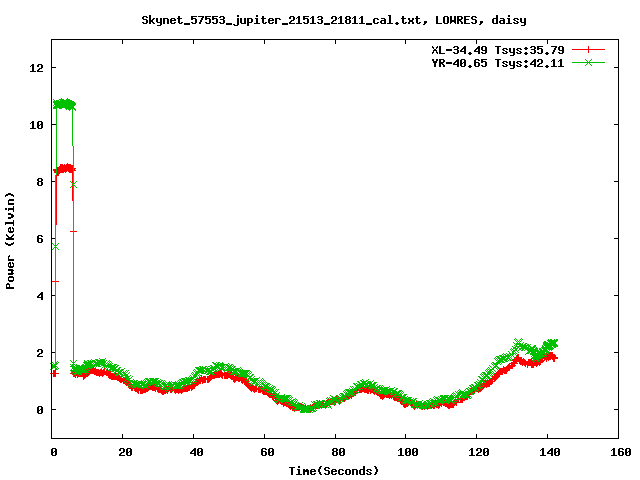
Task: Click x-axis tick label '40'
Action: (196, 452)
